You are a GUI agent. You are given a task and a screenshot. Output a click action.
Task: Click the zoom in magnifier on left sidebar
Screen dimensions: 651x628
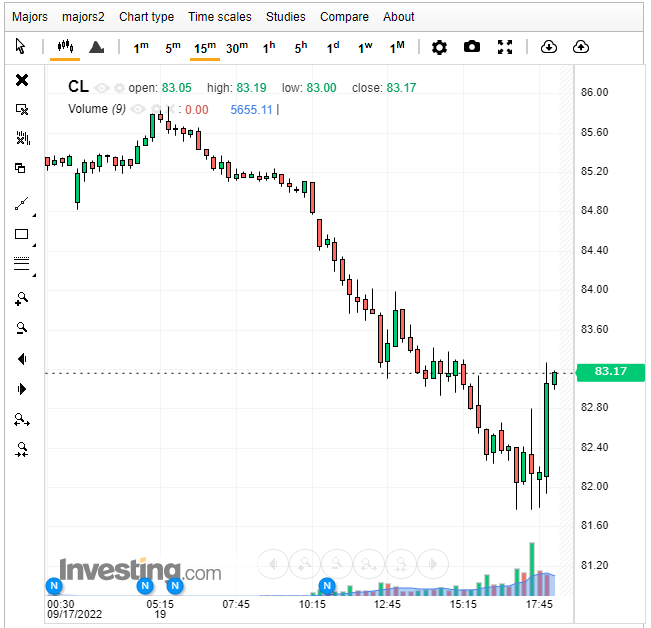point(22,298)
